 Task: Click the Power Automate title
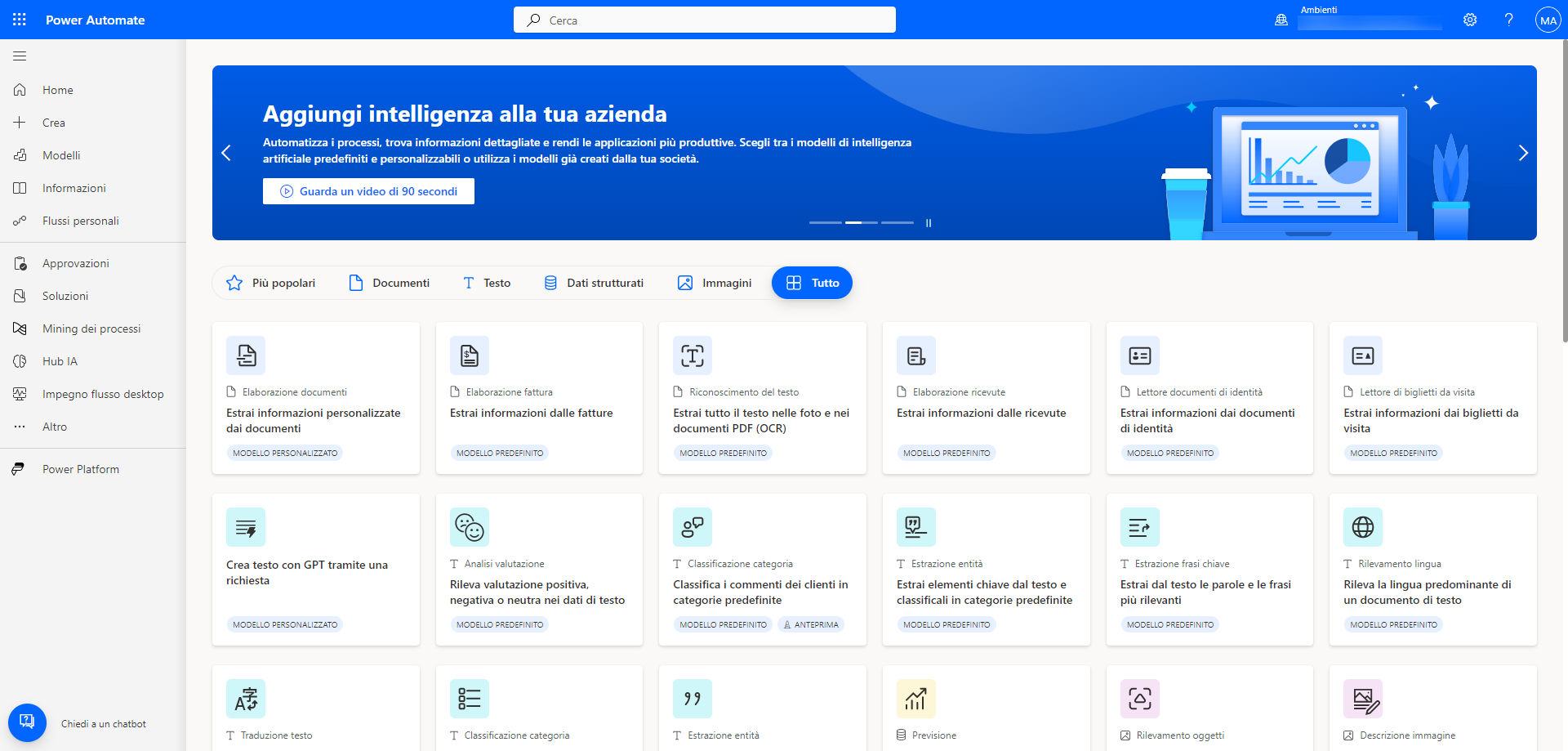click(x=96, y=20)
